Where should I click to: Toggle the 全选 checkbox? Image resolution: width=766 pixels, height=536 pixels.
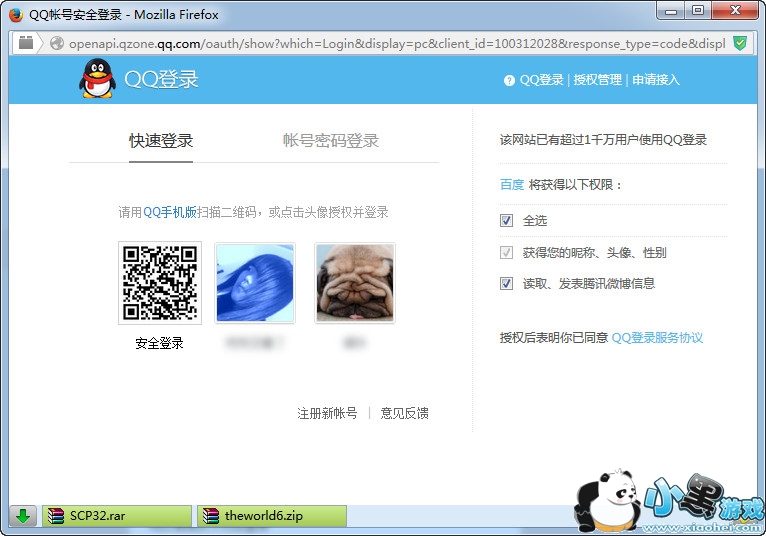507,220
